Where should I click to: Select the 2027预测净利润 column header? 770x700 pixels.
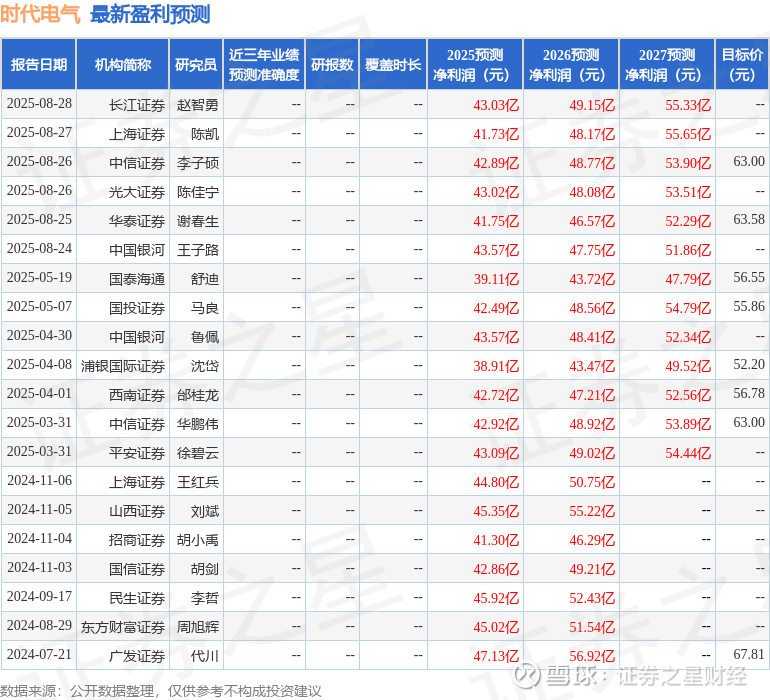tap(667, 64)
